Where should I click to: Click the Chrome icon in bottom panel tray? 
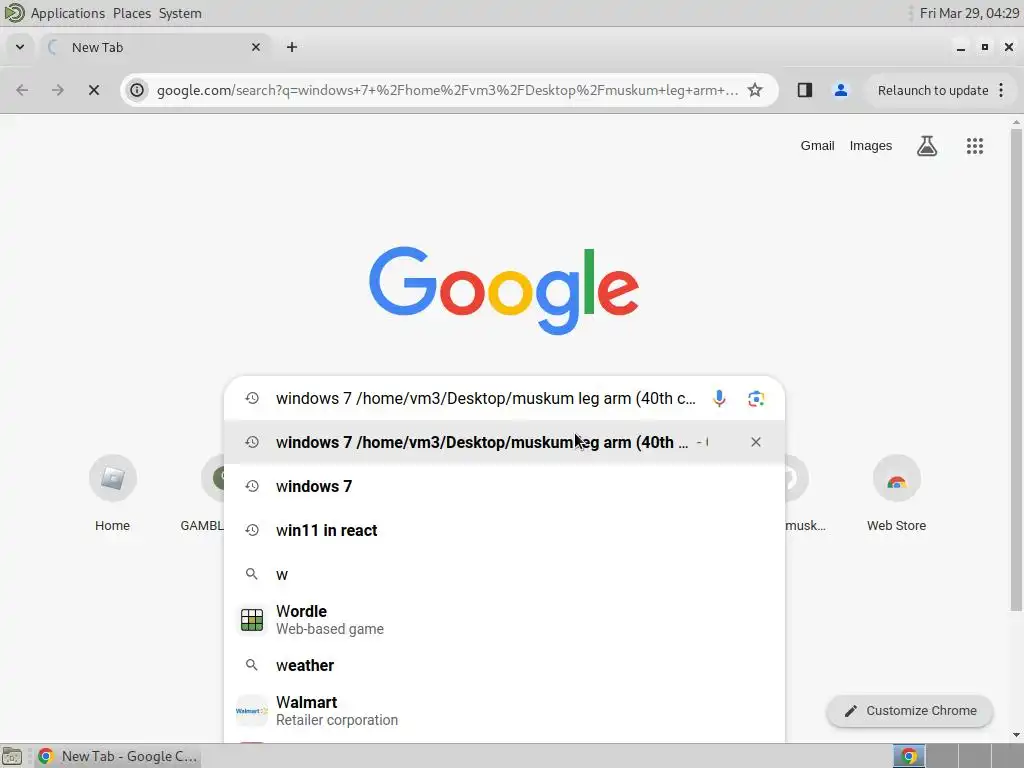tap(908, 756)
